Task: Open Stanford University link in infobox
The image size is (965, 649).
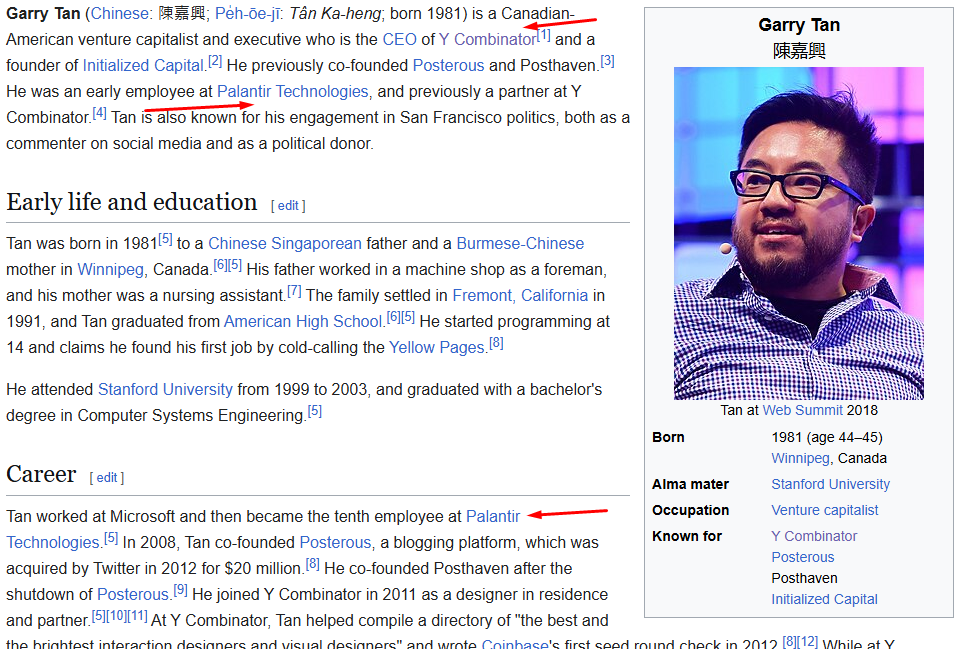Action: [831, 484]
